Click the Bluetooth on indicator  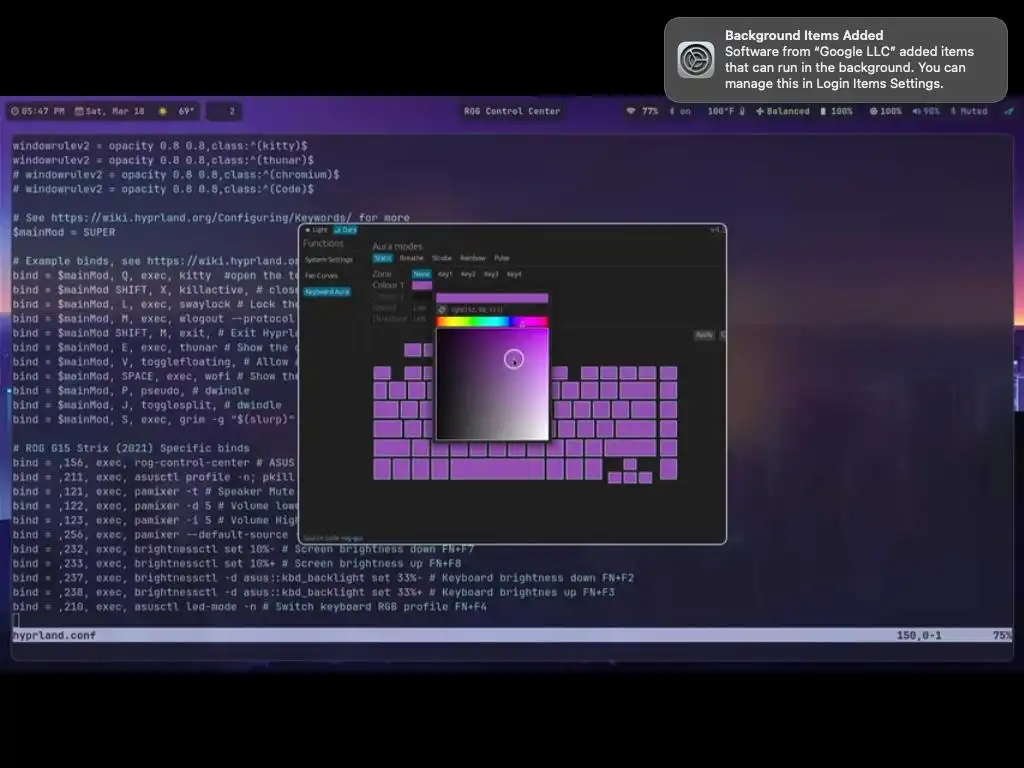pos(680,111)
